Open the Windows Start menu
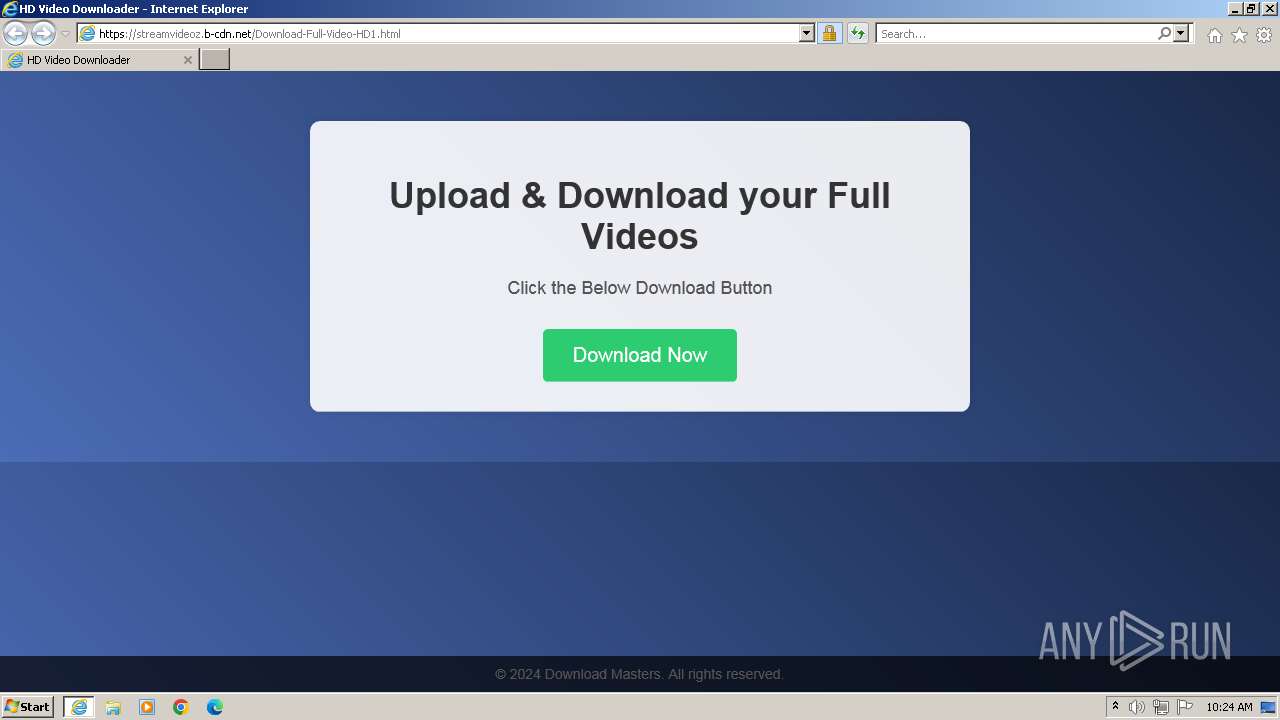This screenshot has height=720, width=1280. [x=27, y=707]
